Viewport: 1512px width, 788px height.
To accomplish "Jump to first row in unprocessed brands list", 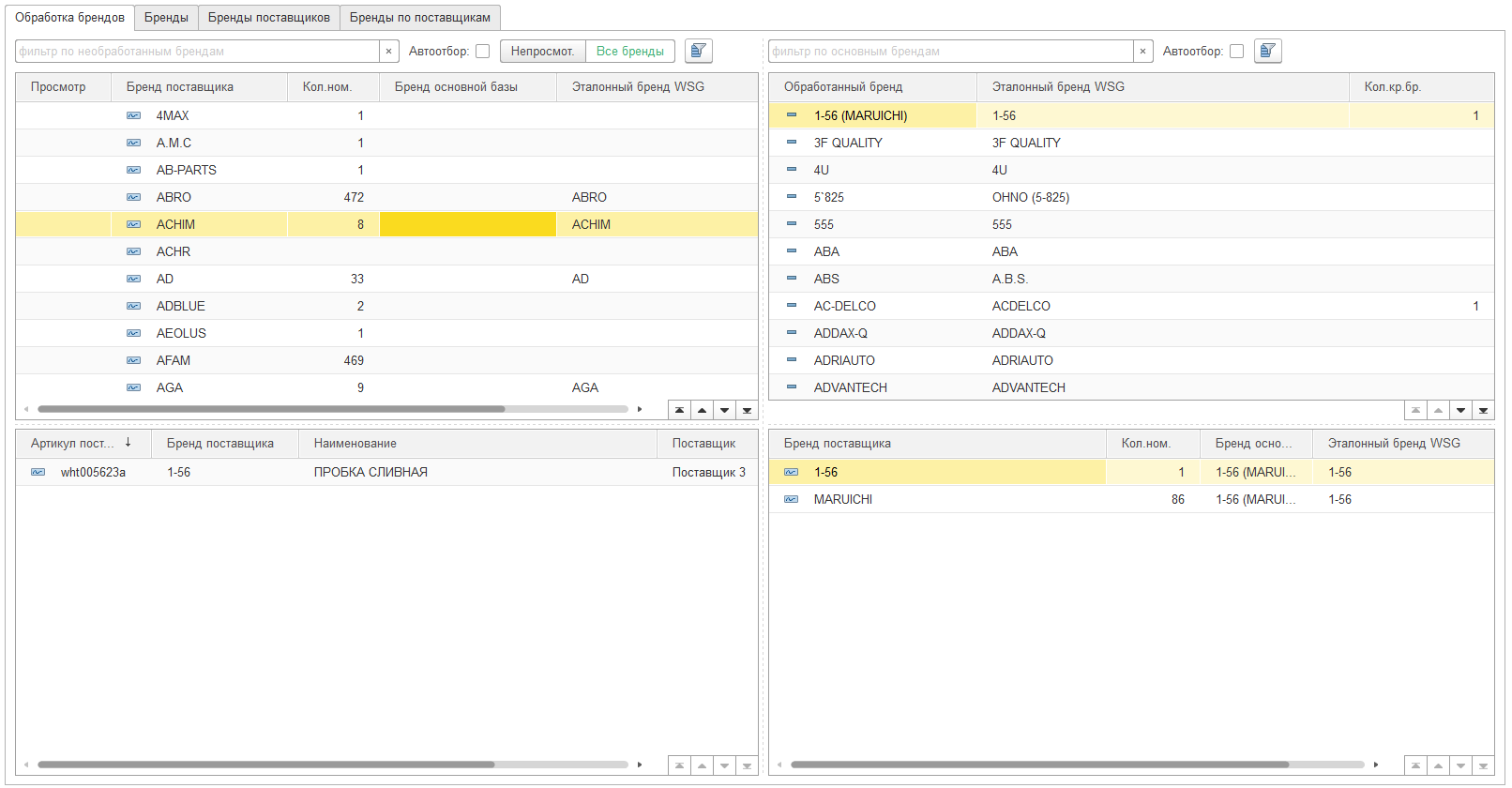I will click(679, 410).
